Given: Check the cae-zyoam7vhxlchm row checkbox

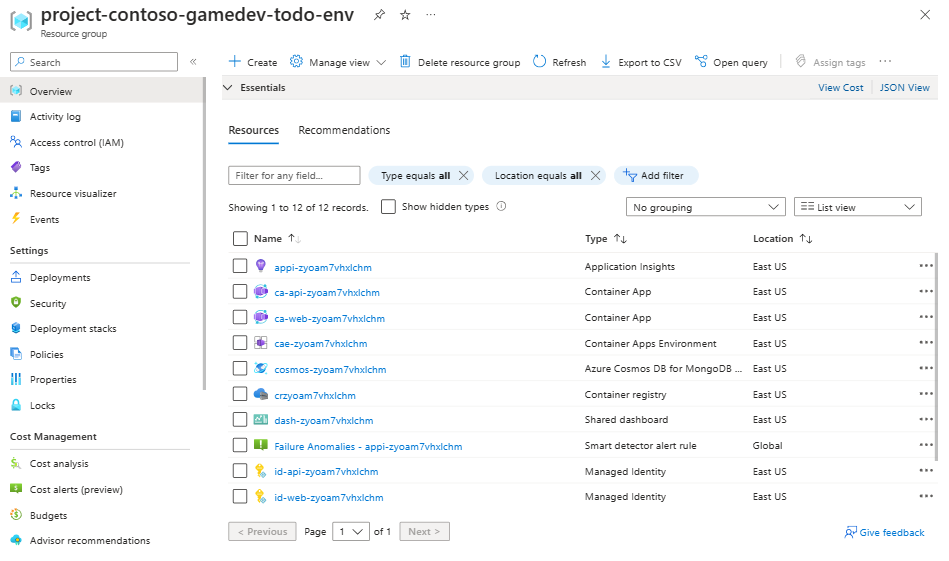Looking at the screenshot, I should click(x=240, y=343).
